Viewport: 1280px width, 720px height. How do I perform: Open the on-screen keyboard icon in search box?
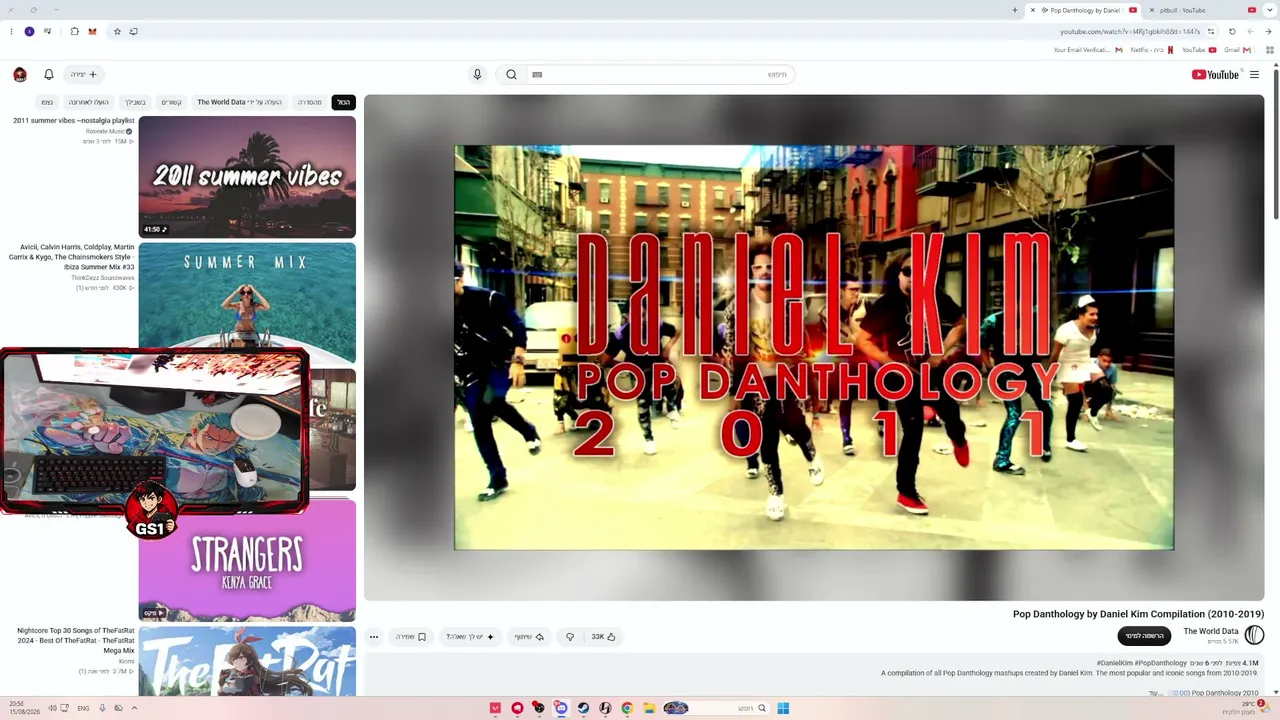coord(537,74)
